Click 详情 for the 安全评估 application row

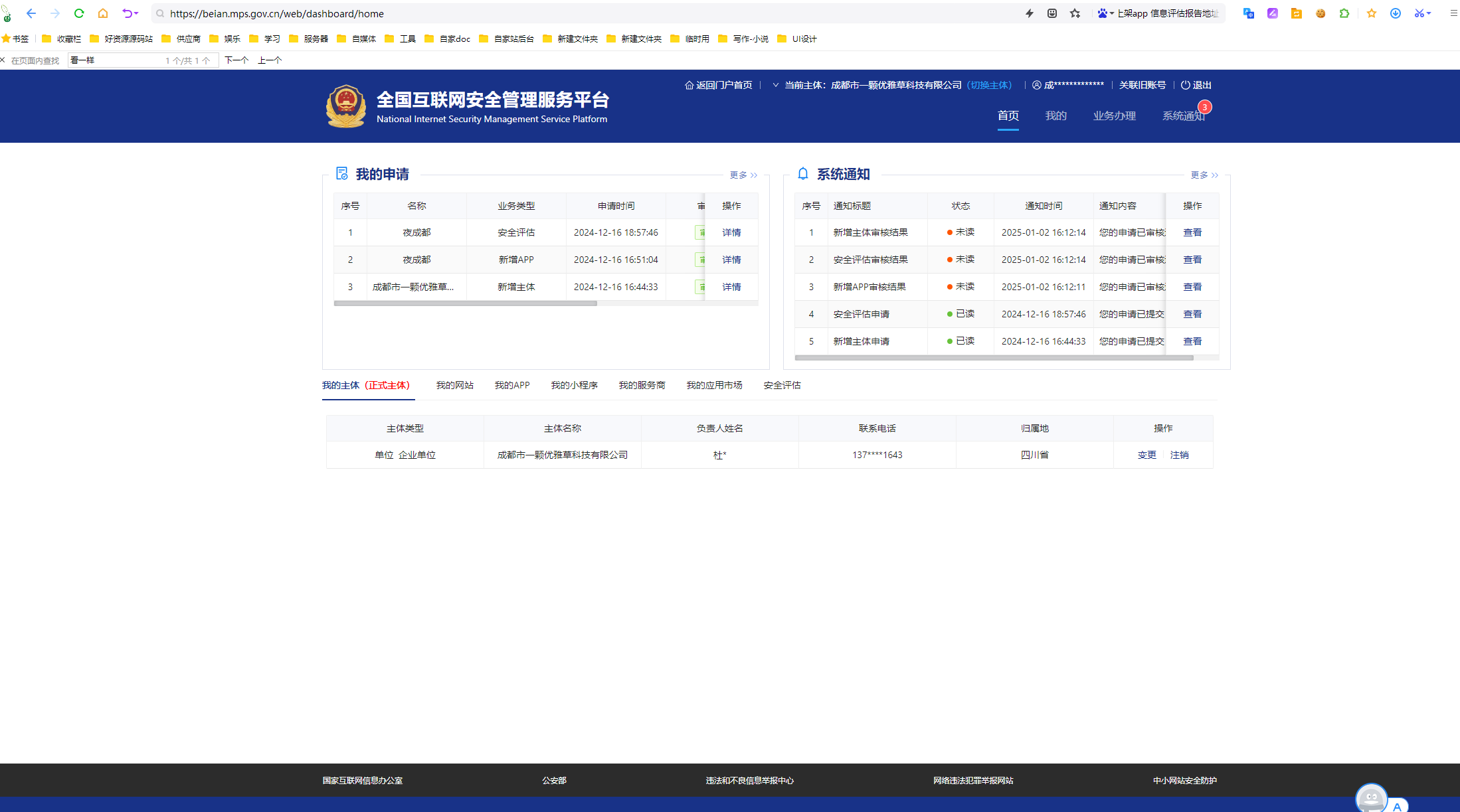coord(731,232)
